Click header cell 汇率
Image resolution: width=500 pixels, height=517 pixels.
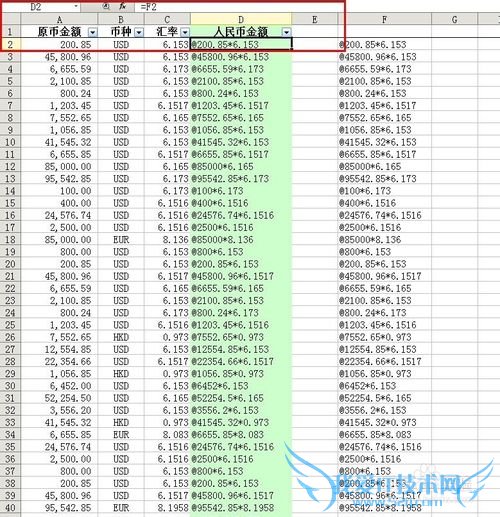[167, 32]
